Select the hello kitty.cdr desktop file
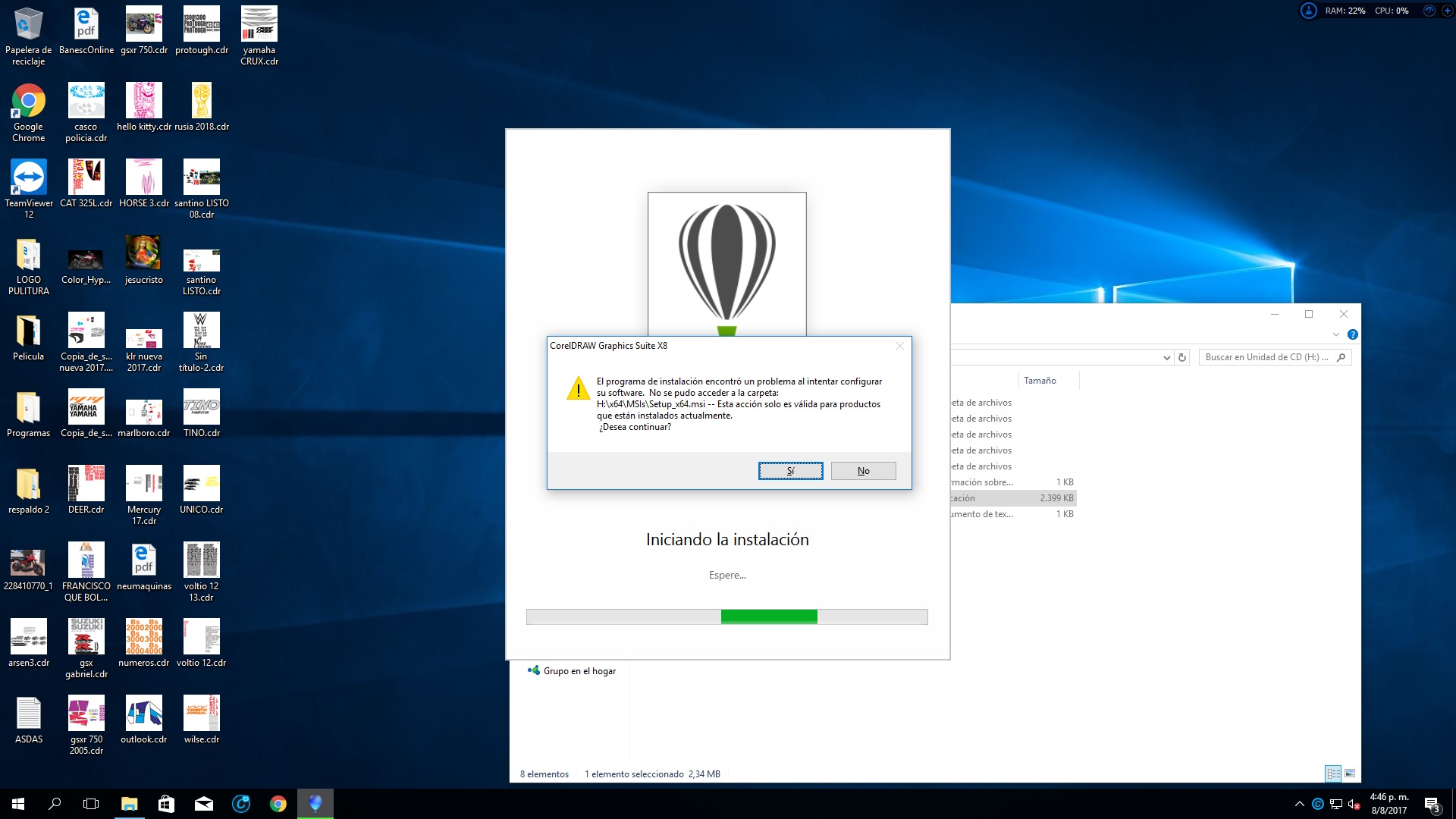The image size is (1456, 819). pyautogui.click(x=143, y=102)
